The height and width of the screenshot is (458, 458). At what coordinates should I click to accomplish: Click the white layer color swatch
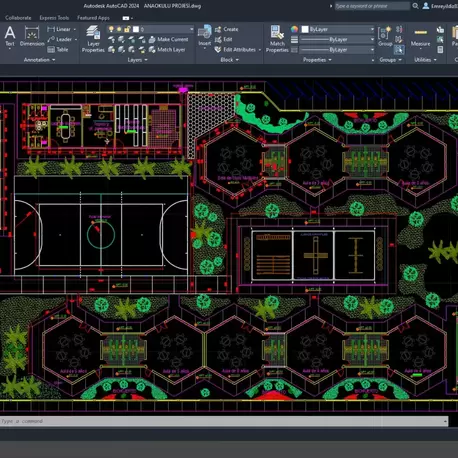tap(136, 29)
